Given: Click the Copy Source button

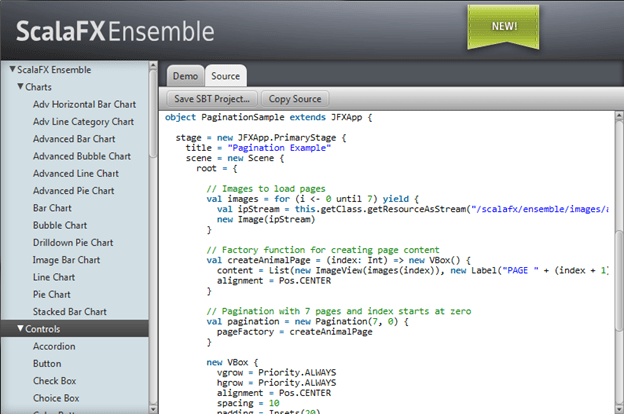Looking at the screenshot, I should [295, 99].
